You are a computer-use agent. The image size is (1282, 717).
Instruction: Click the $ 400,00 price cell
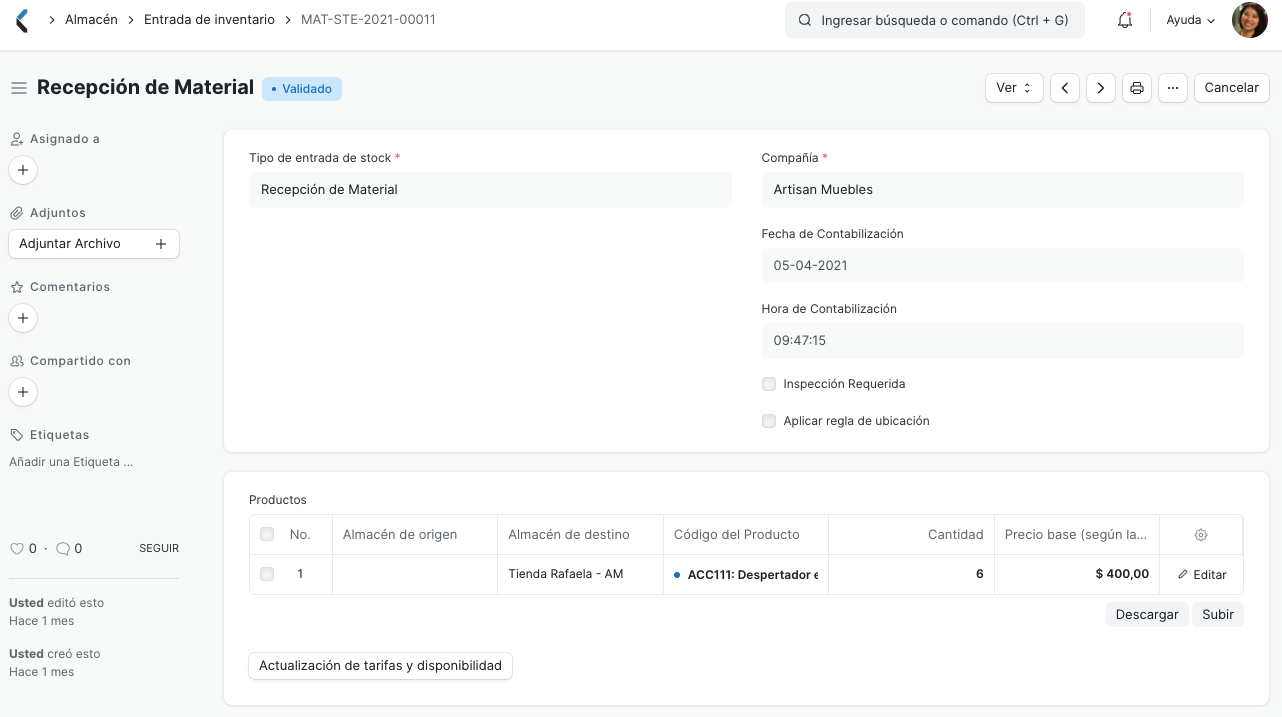[x=1077, y=575]
